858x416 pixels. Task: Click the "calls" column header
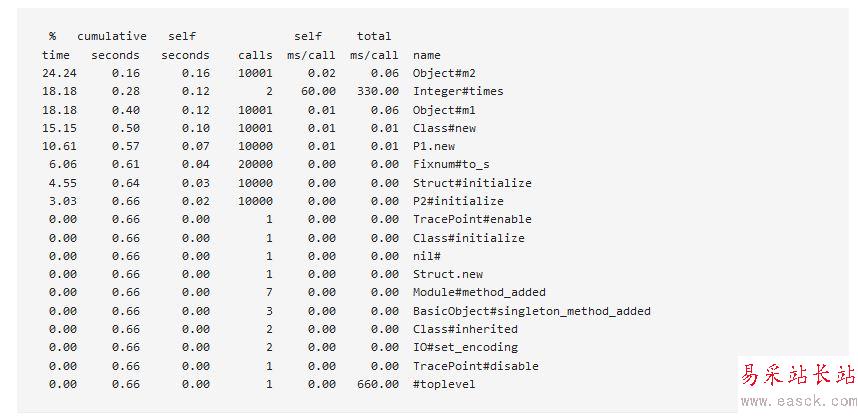coord(255,55)
